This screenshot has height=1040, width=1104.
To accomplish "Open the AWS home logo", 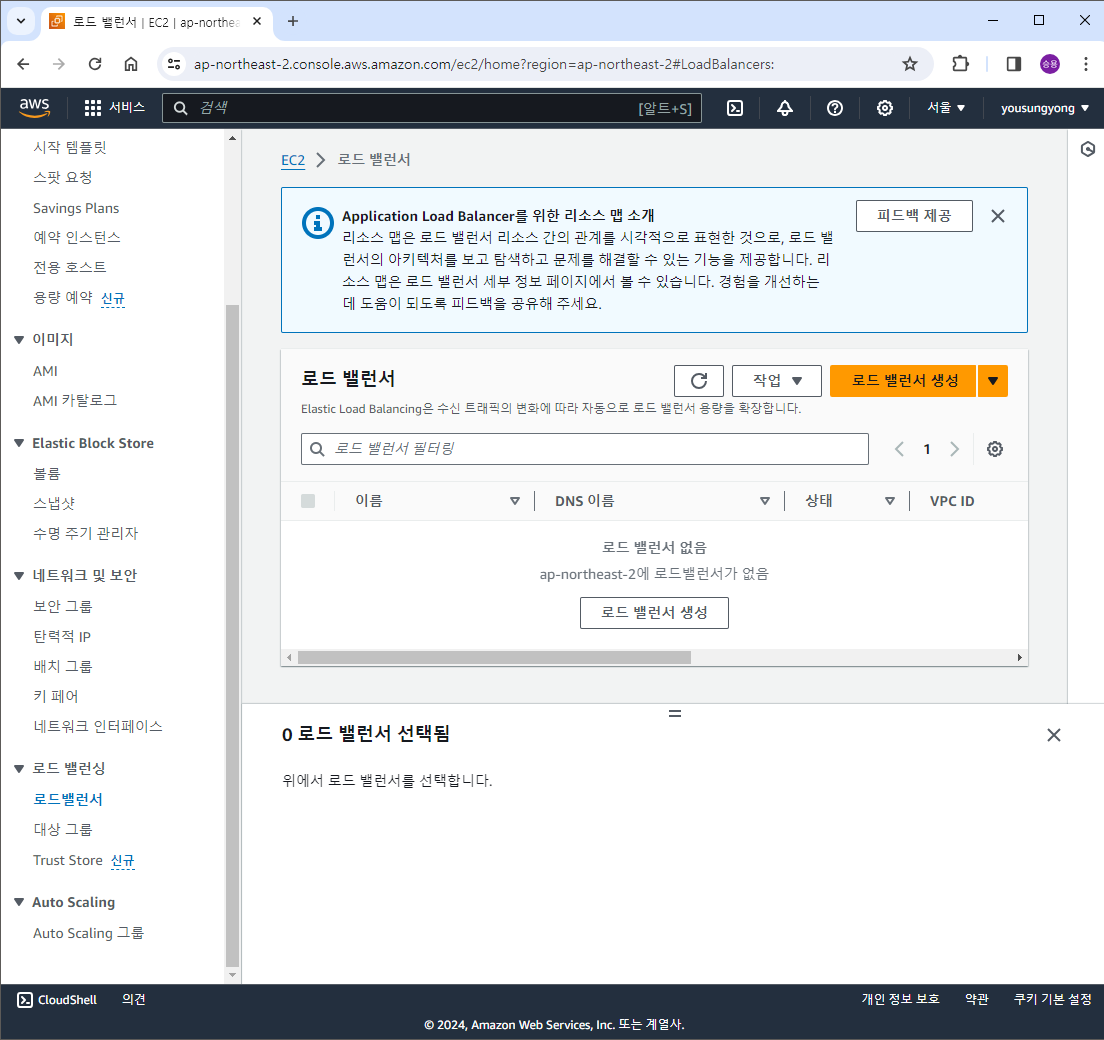I will (34, 108).
